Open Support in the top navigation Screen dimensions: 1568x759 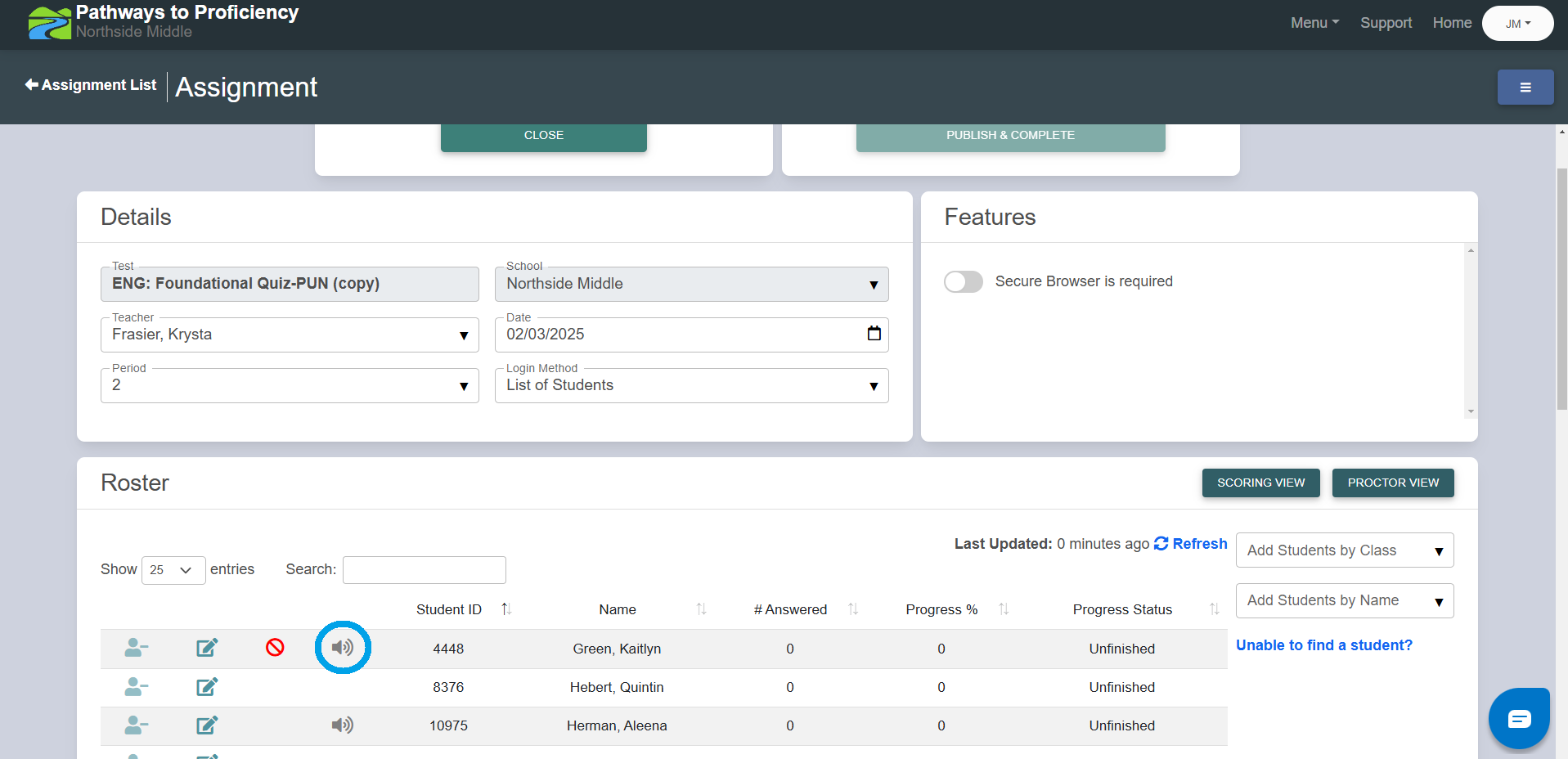tap(1386, 23)
